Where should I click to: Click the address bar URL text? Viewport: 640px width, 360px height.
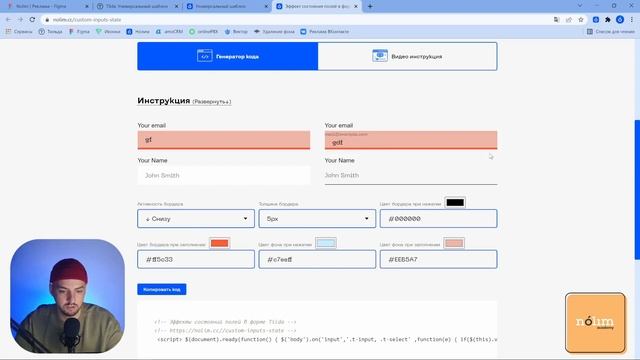pos(87,20)
